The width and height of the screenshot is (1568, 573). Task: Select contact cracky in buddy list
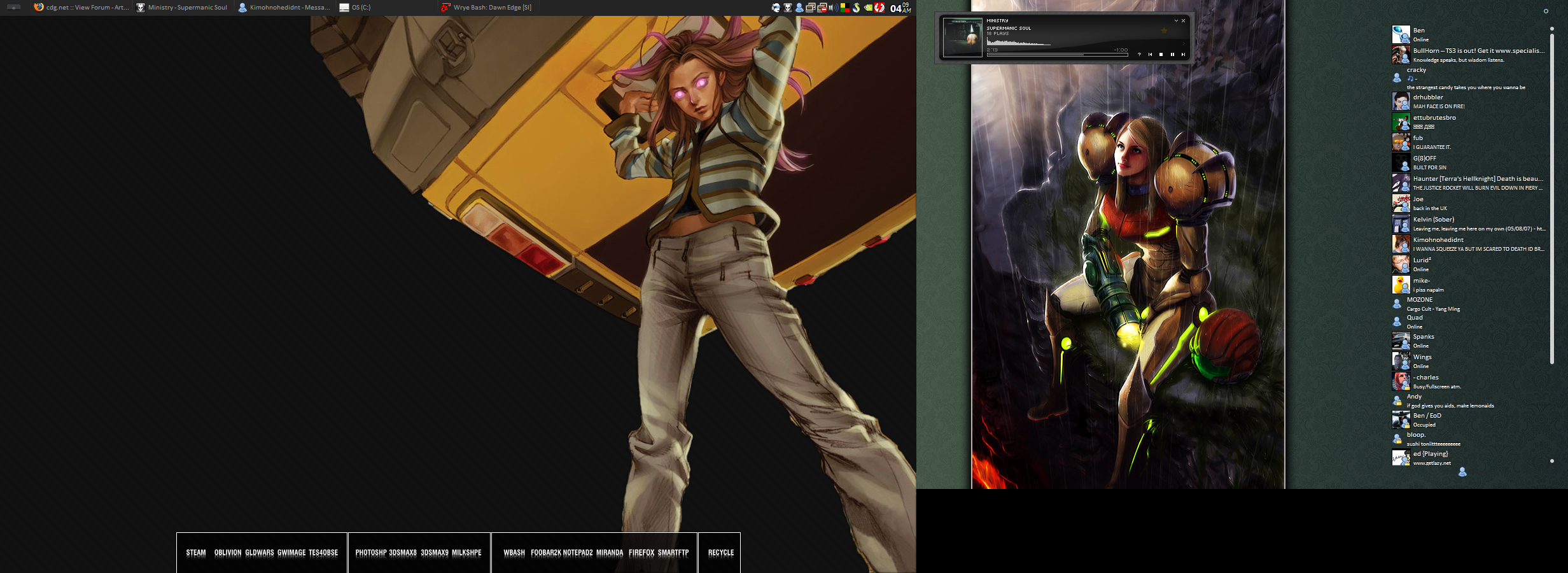click(1469, 78)
